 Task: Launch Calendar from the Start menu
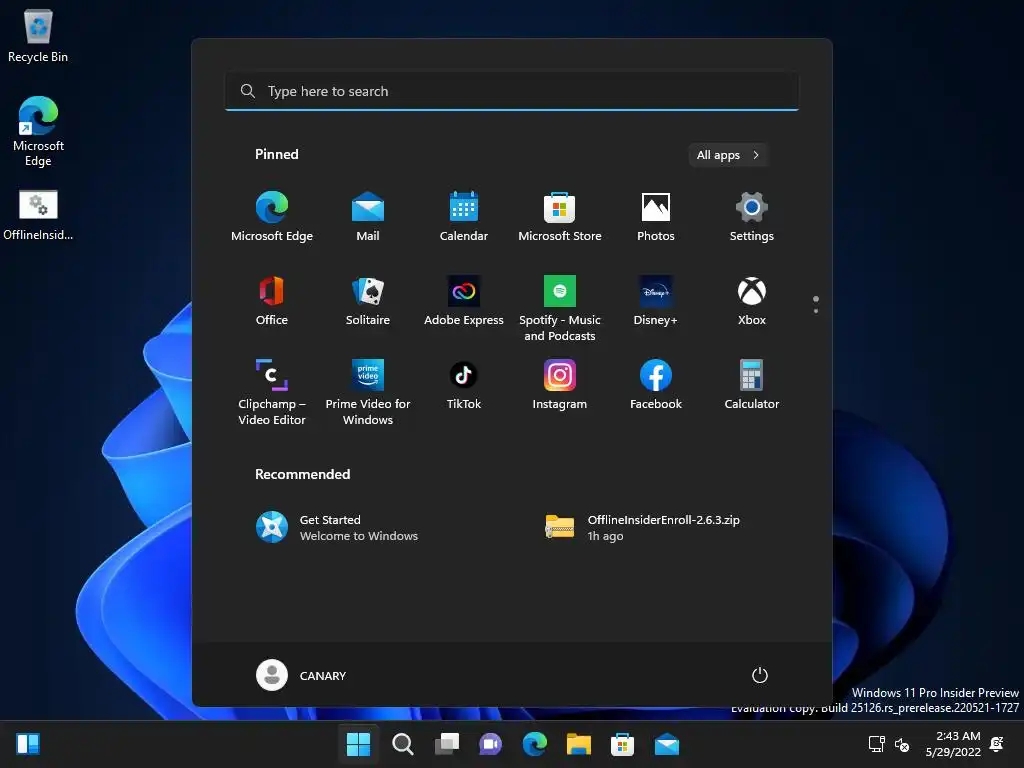coord(464,217)
